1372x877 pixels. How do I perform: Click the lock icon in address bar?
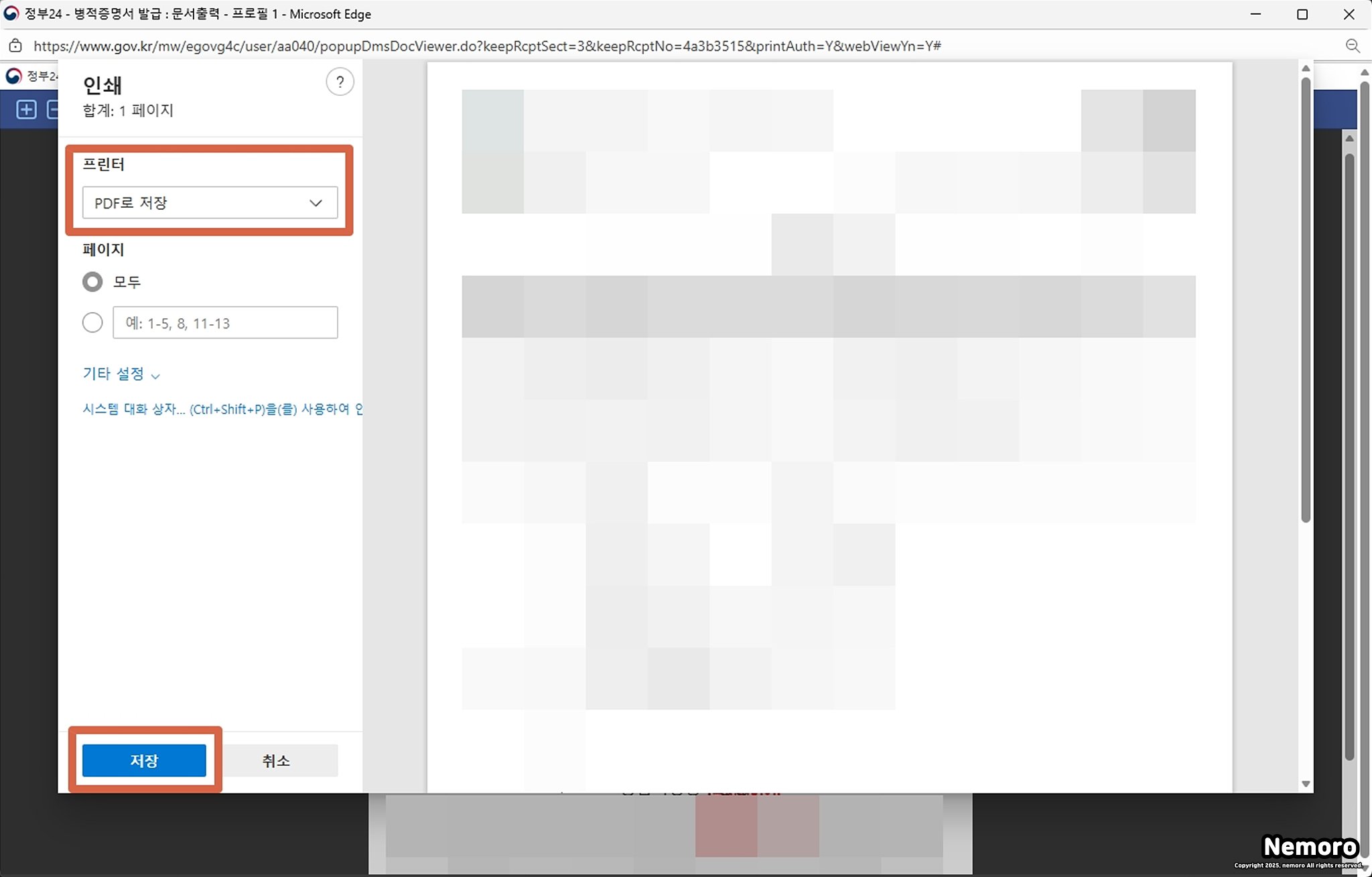point(15,46)
